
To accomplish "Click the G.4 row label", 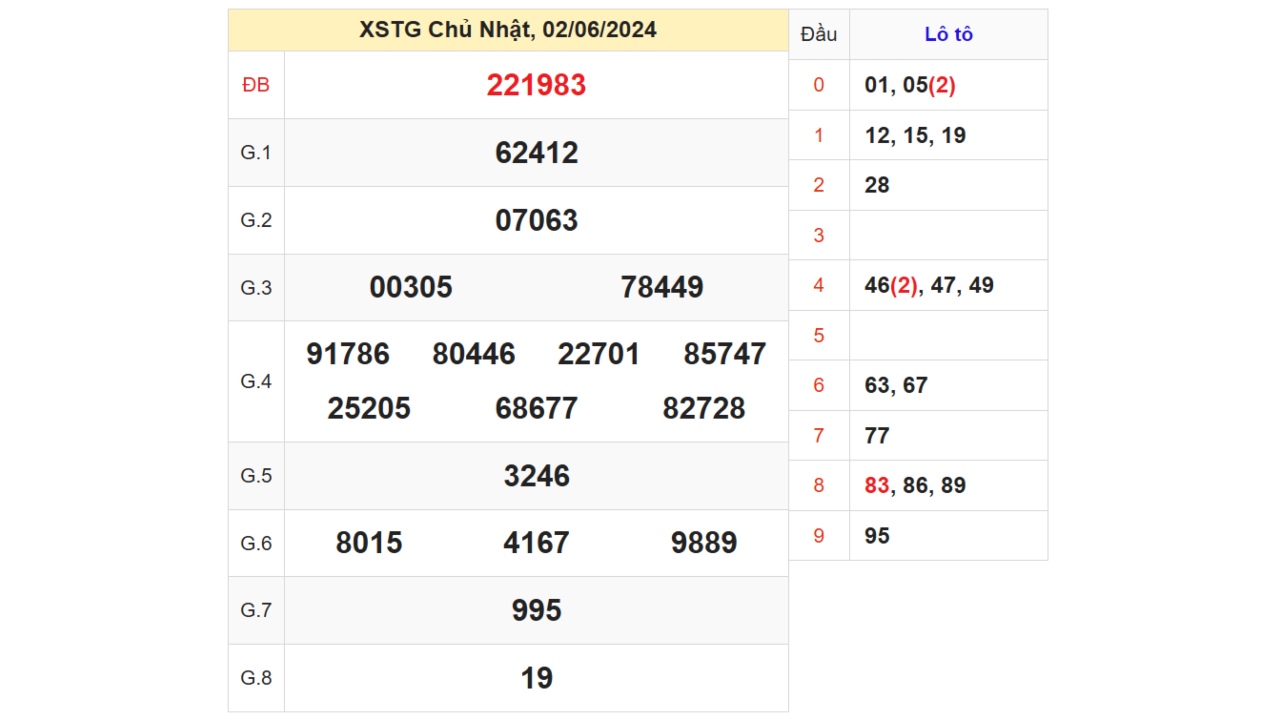I will pyautogui.click(x=256, y=381).
